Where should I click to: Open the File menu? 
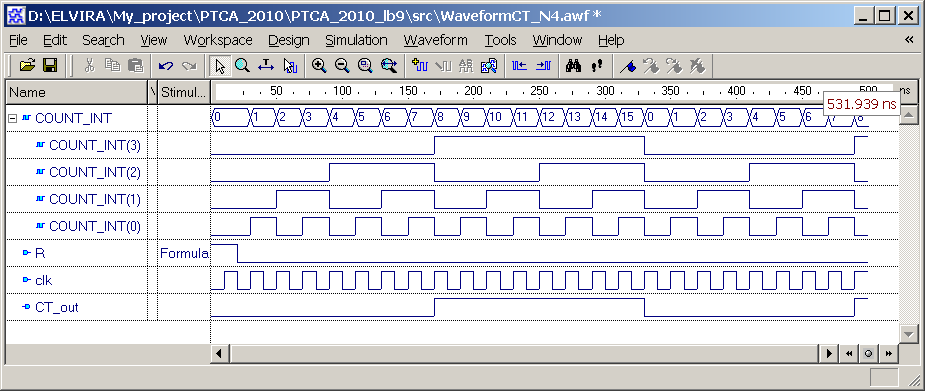(x=18, y=40)
